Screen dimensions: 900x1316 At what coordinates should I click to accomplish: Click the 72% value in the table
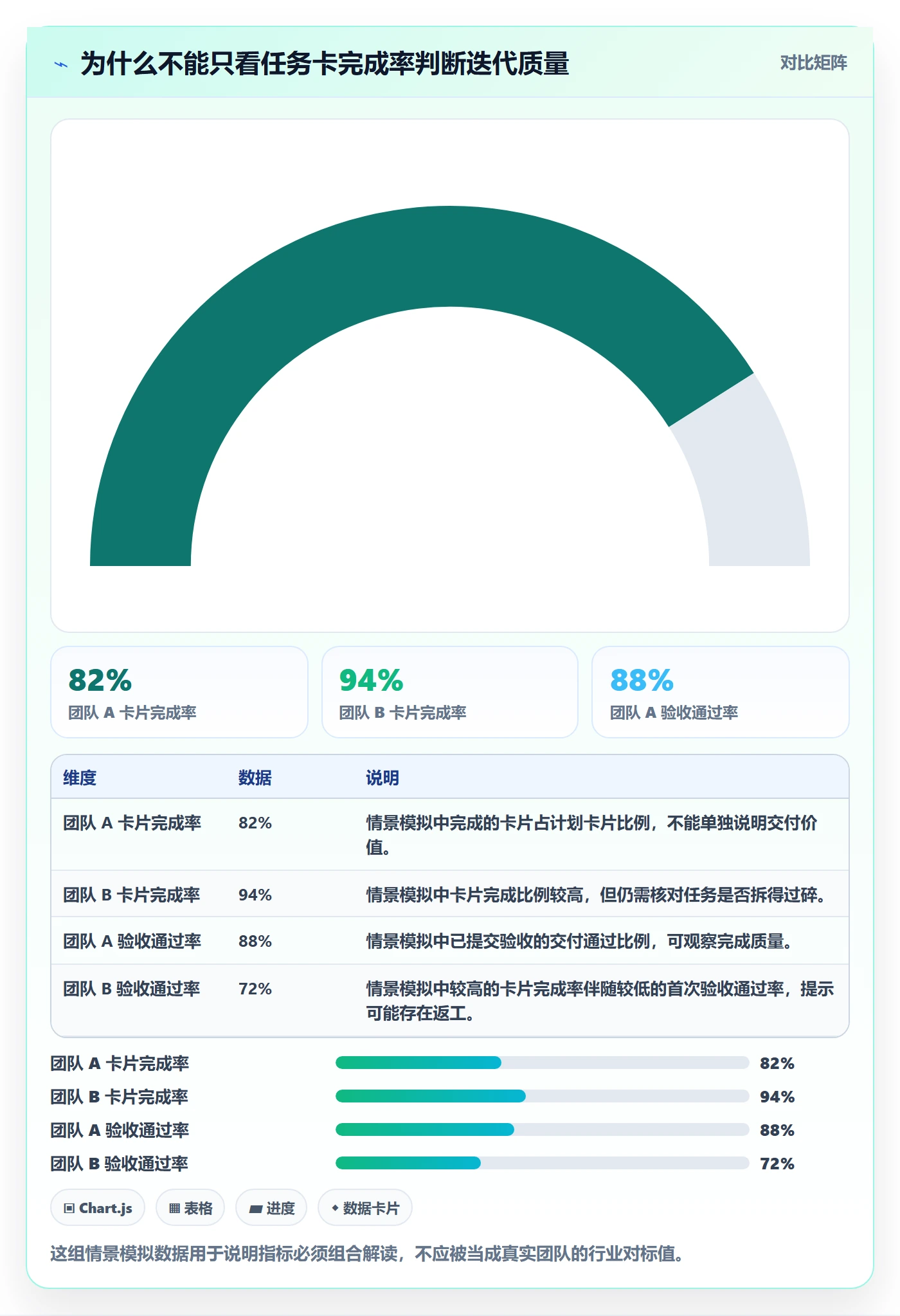coord(255,989)
